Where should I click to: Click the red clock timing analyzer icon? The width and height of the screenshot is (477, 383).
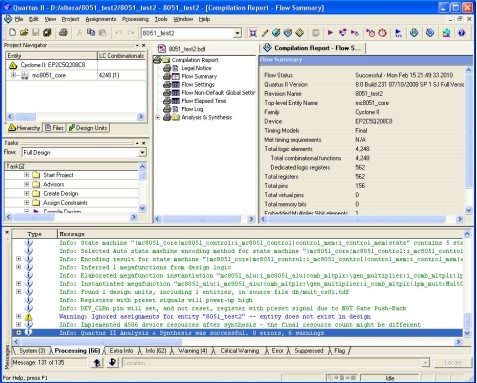click(370, 33)
